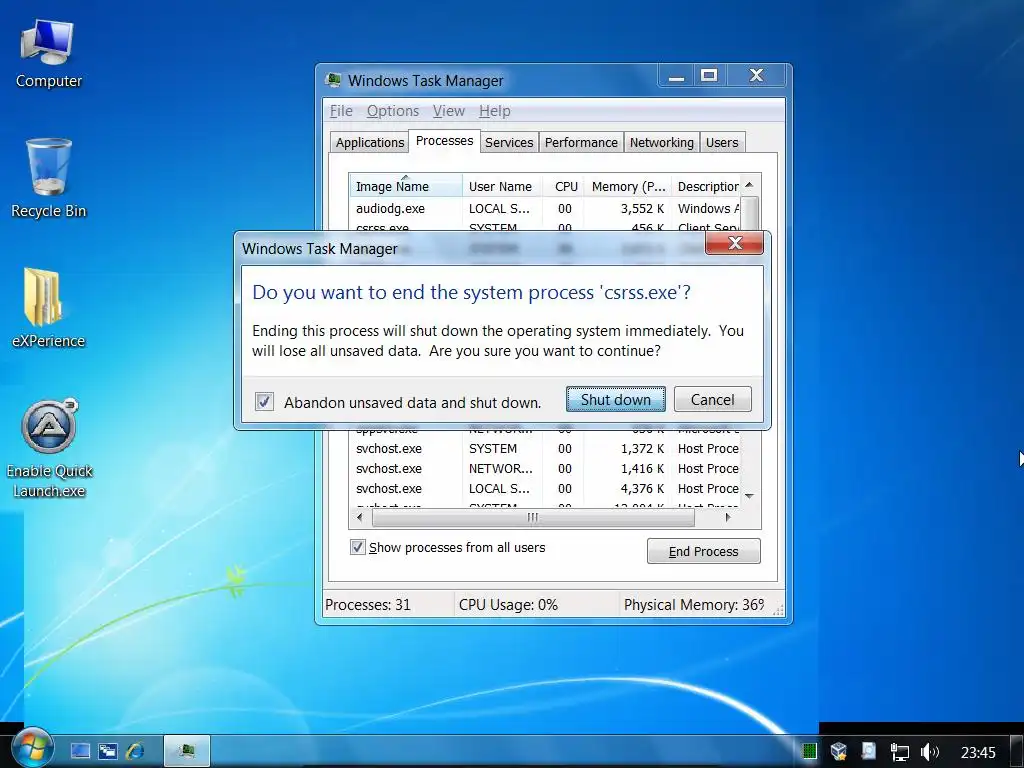Screen dimensions: 1024x768
Task: Open the Options menu
Action: (x=392, y=111)
